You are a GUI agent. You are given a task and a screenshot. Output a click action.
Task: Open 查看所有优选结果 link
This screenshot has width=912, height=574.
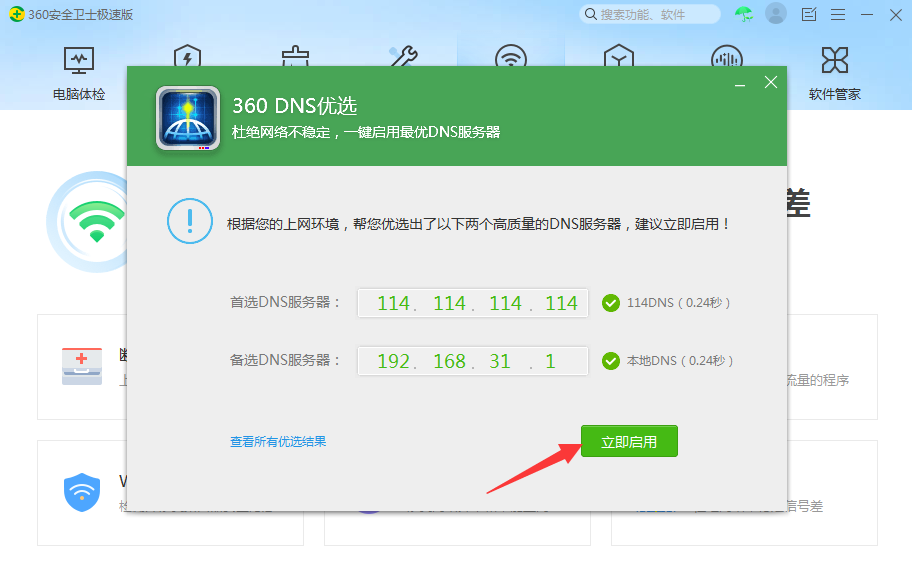278,442
